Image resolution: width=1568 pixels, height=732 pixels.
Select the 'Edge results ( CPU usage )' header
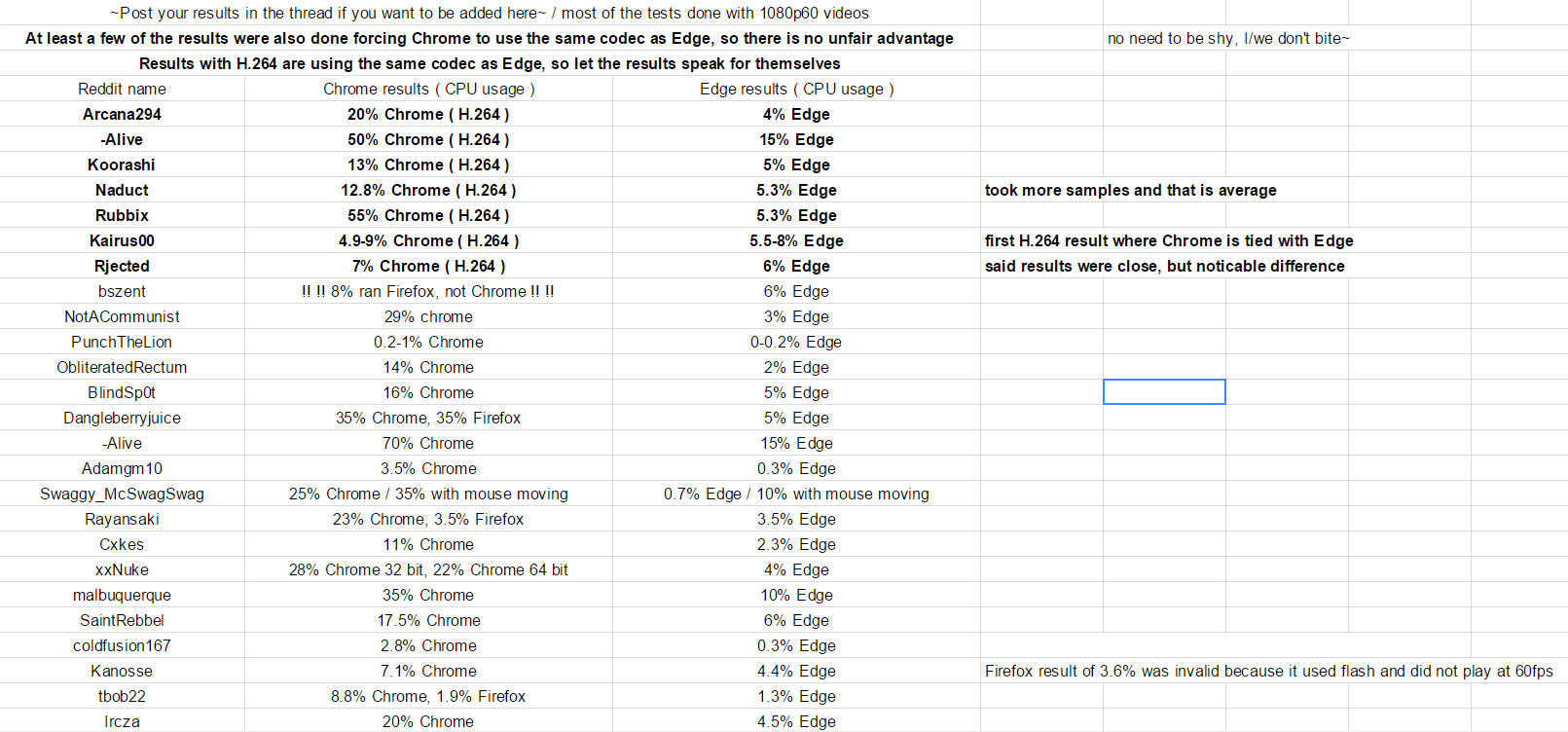796,89
